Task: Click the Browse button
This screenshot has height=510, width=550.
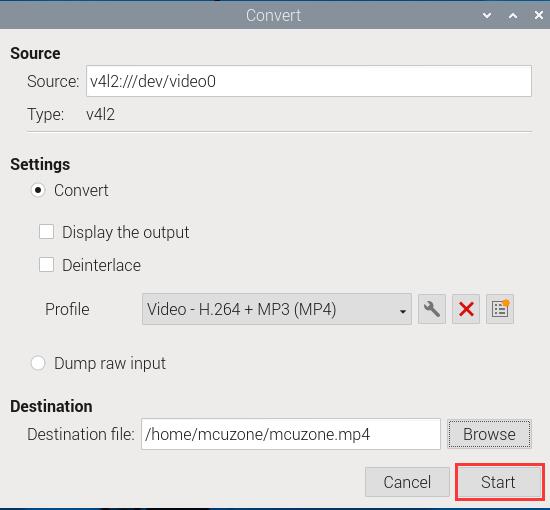Action: (489, 434)
